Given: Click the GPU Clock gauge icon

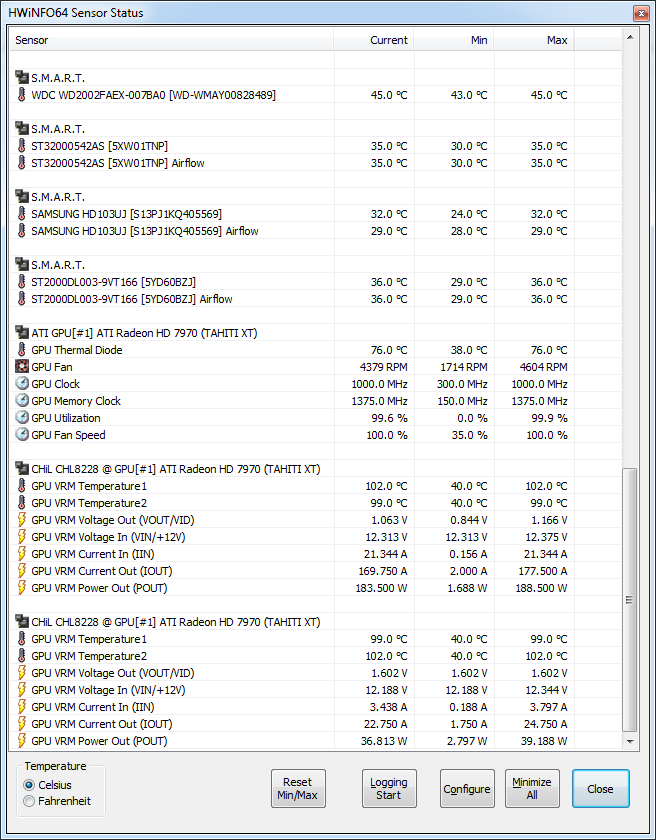Looking at the screenshot, I should [22, 384].
